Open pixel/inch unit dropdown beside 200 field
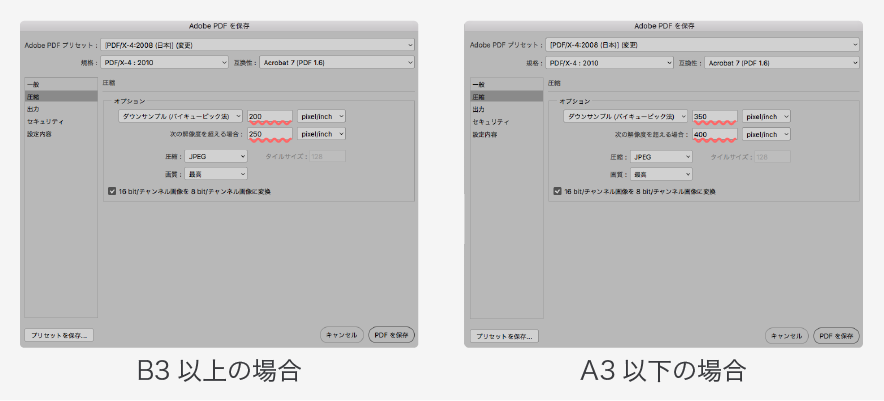Viewport: 884px width, 401px height. coord(321,116)
